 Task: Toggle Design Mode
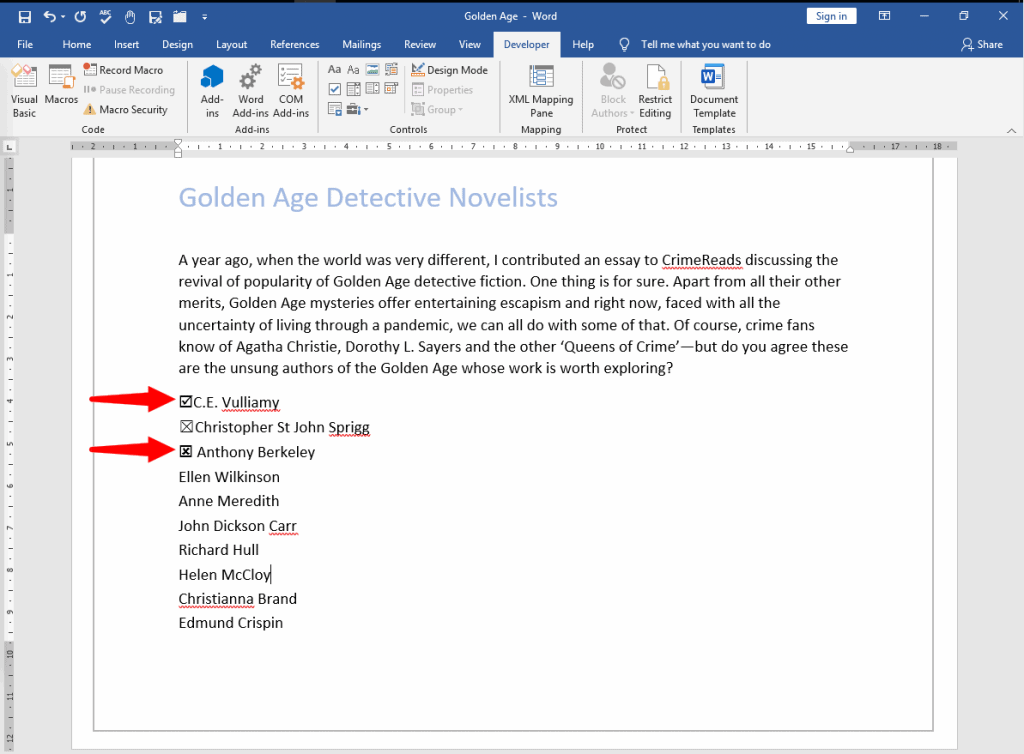click(449, 70)
